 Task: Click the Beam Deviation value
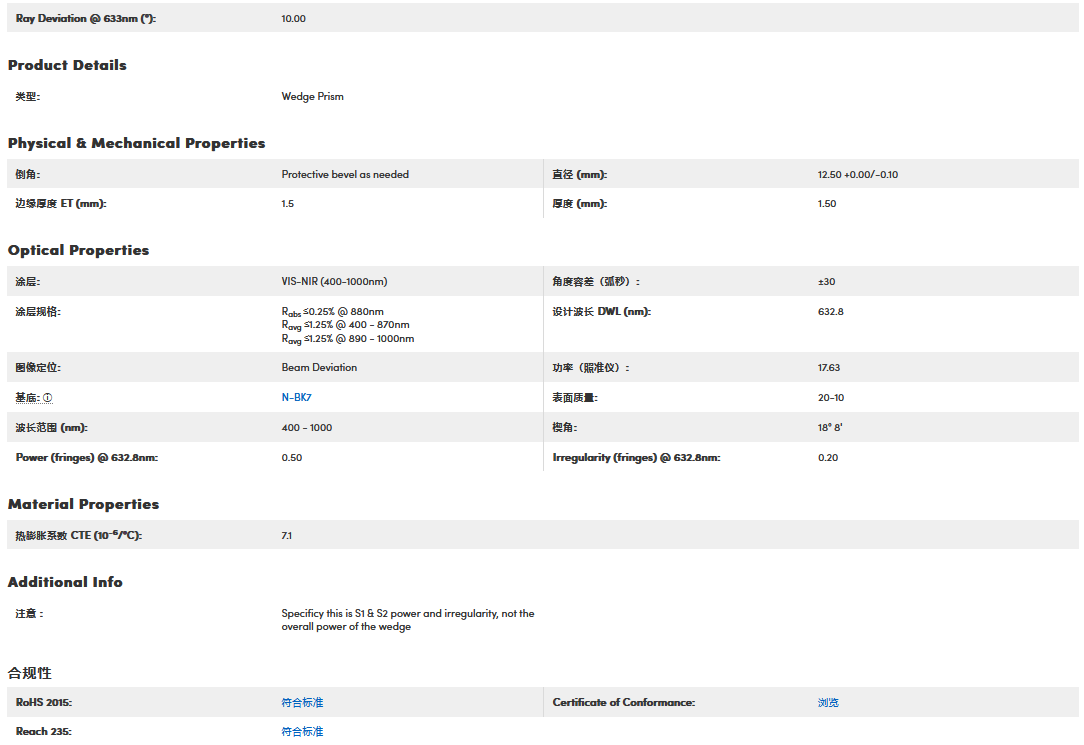point(319,368)
